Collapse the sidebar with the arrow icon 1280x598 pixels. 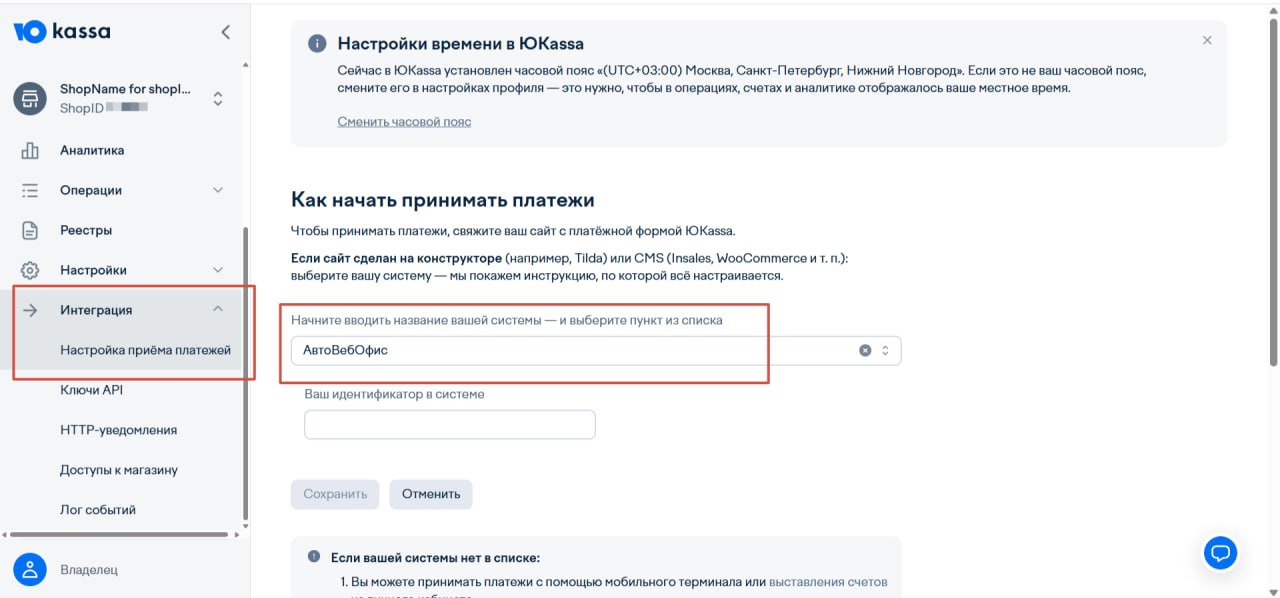tap(225, 32)
